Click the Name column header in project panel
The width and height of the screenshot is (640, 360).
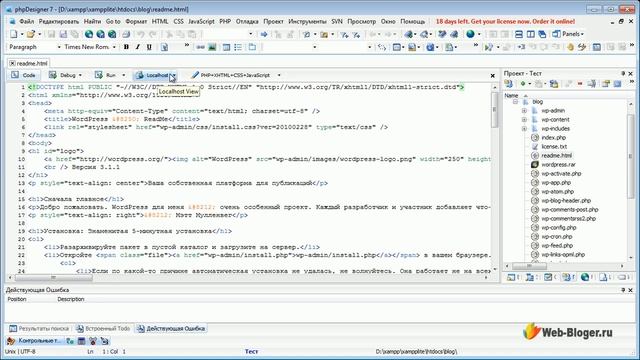(511, 96)
